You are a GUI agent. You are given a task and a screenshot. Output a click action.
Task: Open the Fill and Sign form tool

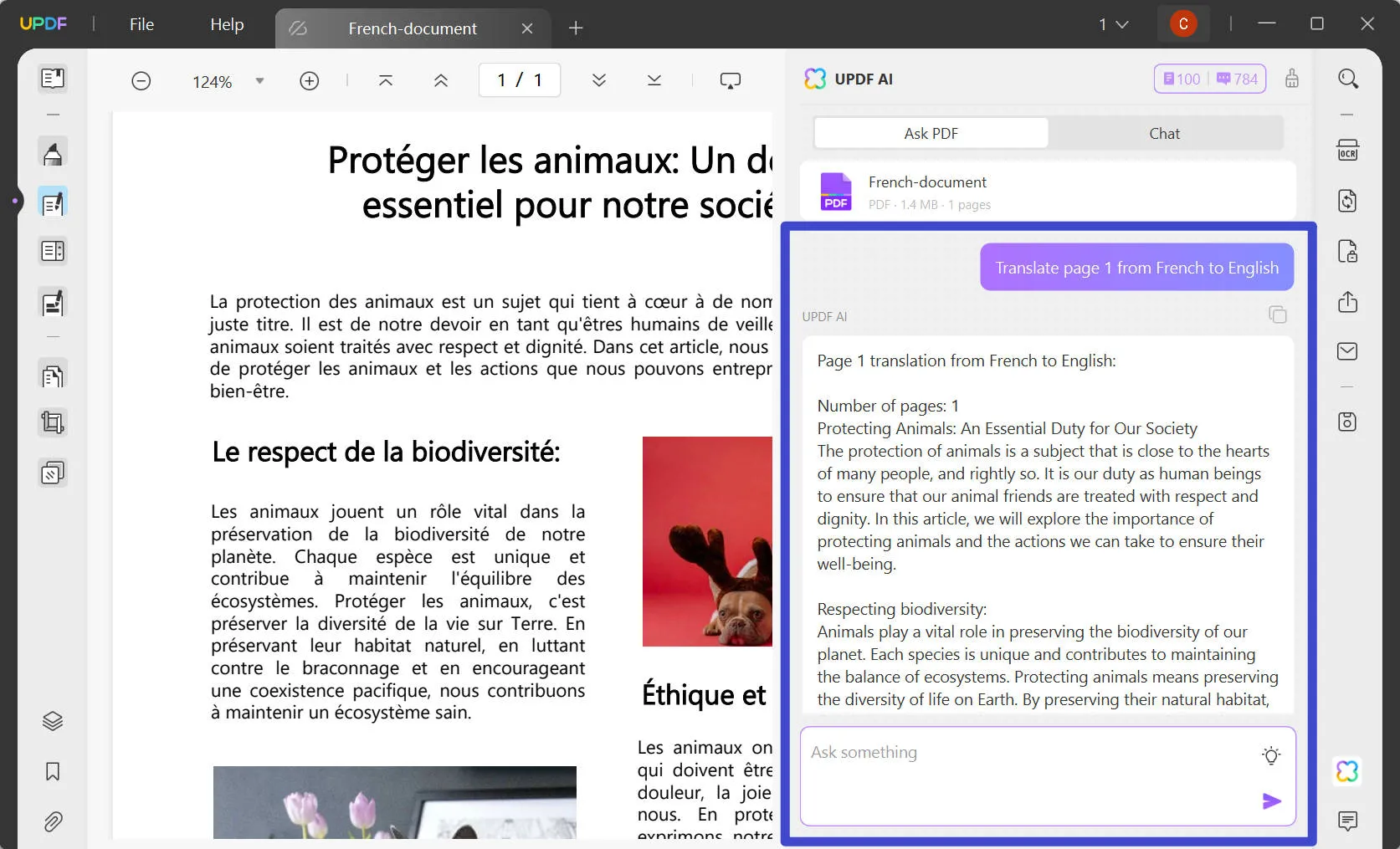[53, 303]
